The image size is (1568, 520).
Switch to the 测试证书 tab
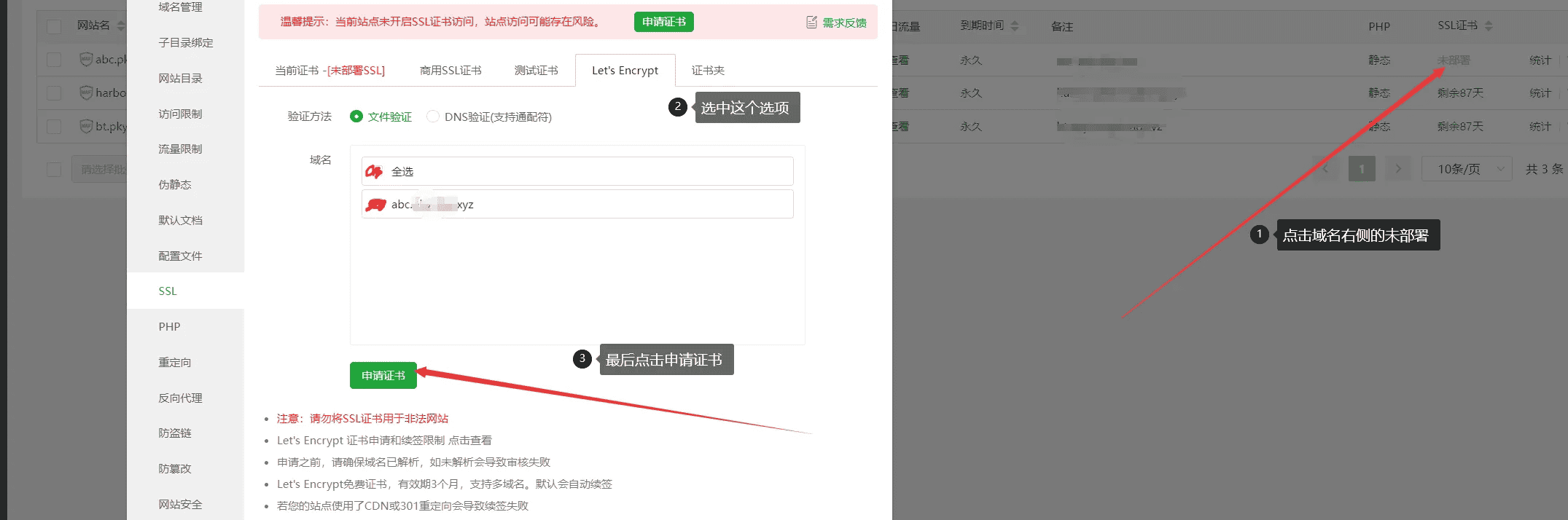coord(536,71)
